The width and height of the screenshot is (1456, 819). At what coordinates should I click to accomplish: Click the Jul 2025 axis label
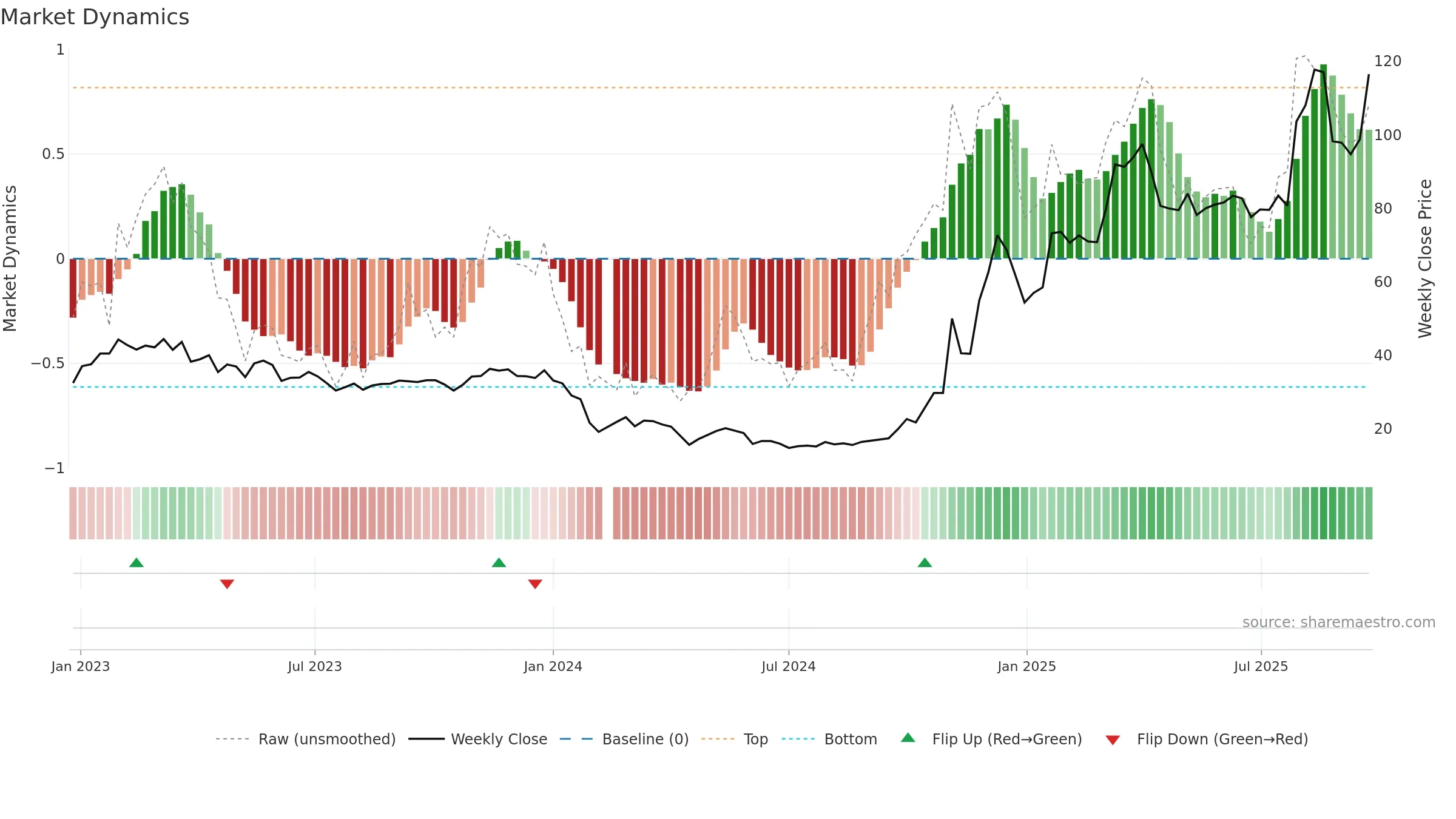pos(1261,666)
